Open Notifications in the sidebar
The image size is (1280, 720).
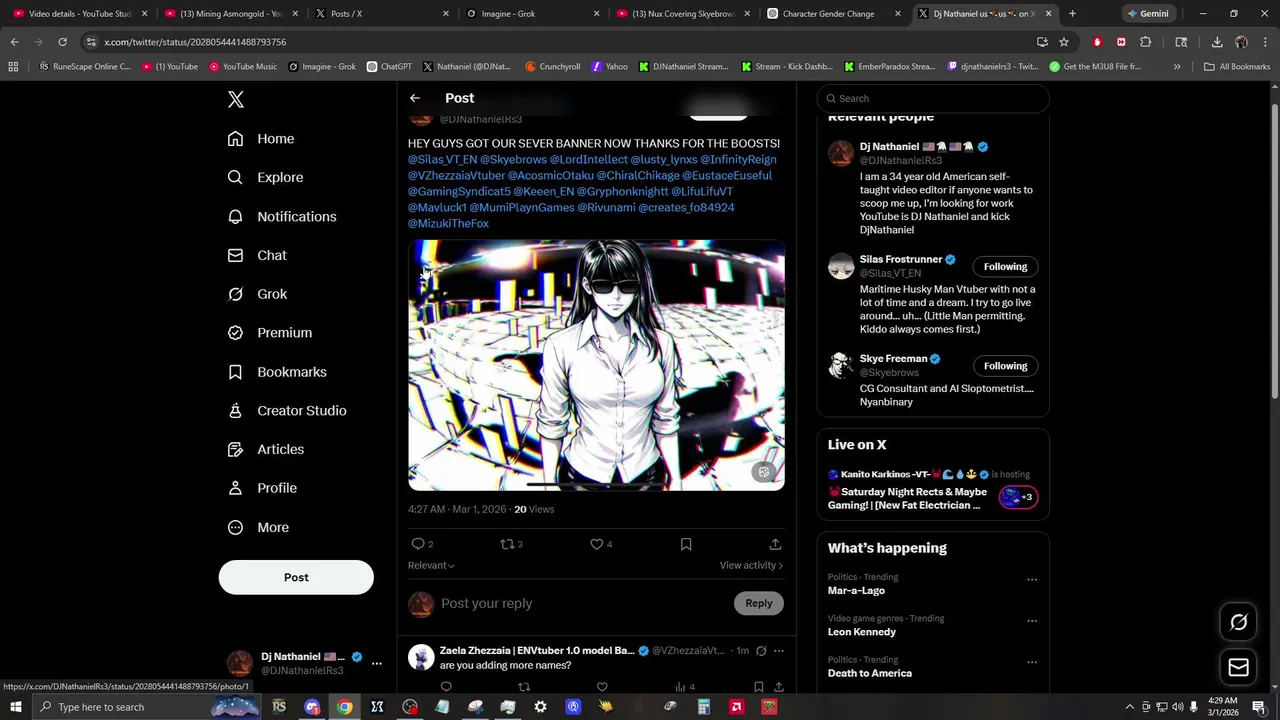click(x=282, y=216)
